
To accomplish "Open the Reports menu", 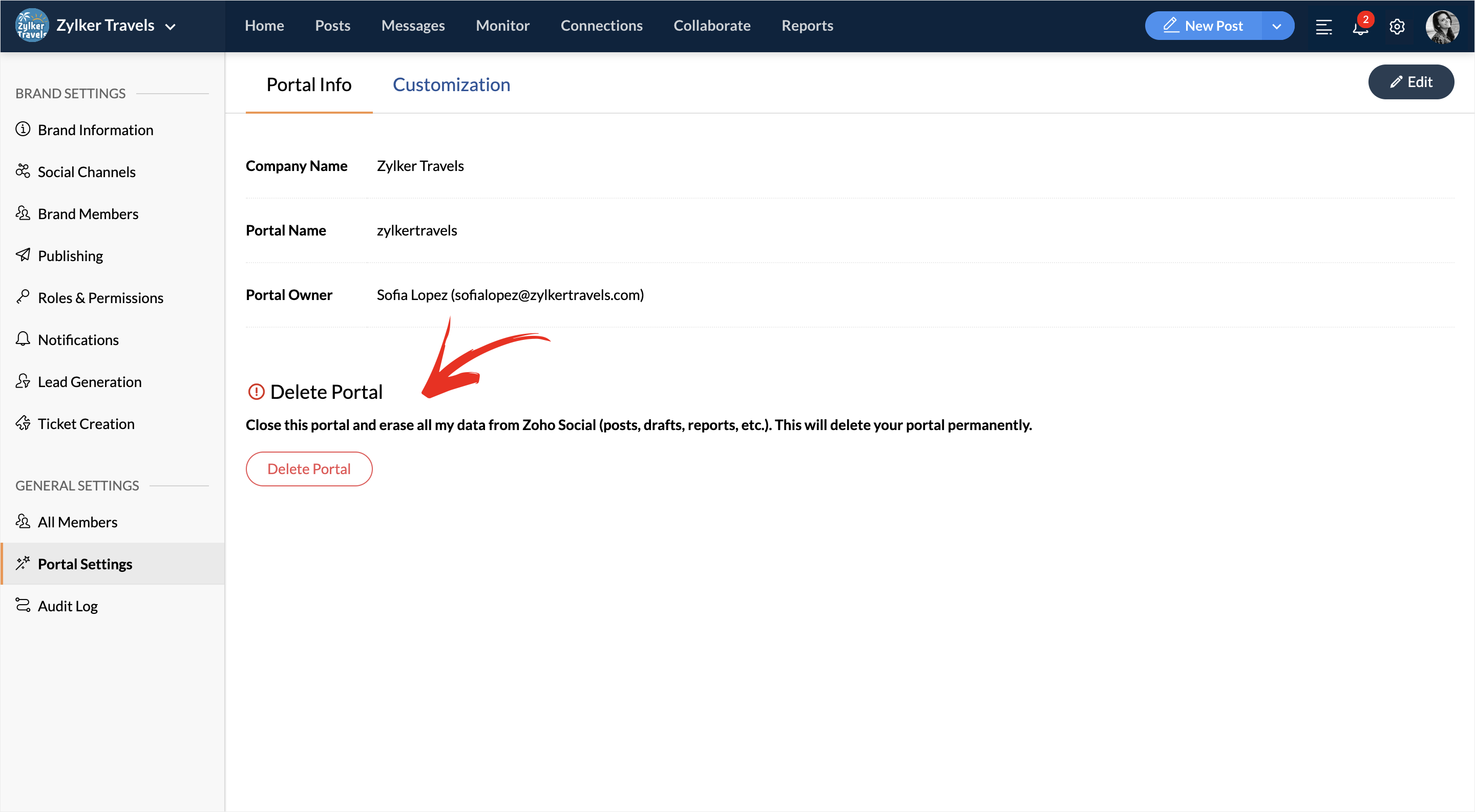I will (807, 26).
